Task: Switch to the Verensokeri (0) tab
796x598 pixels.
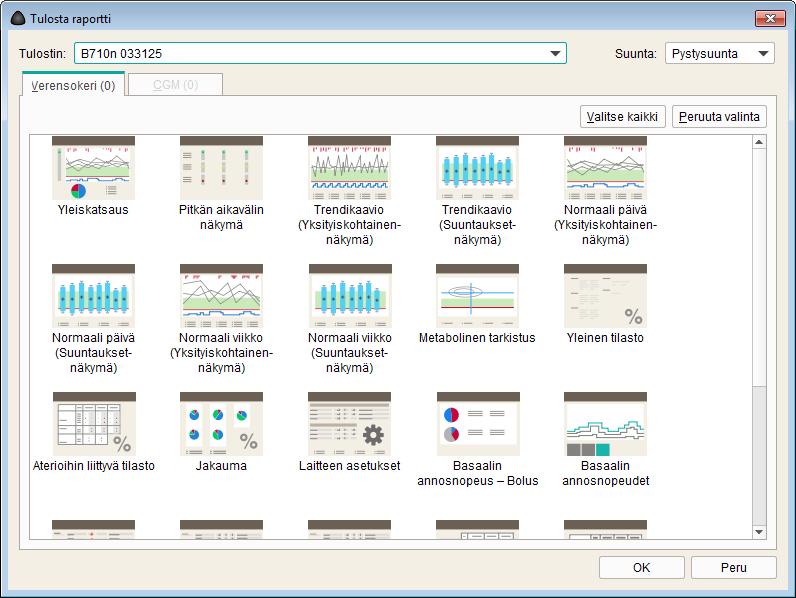Action: tap(73, 85)
